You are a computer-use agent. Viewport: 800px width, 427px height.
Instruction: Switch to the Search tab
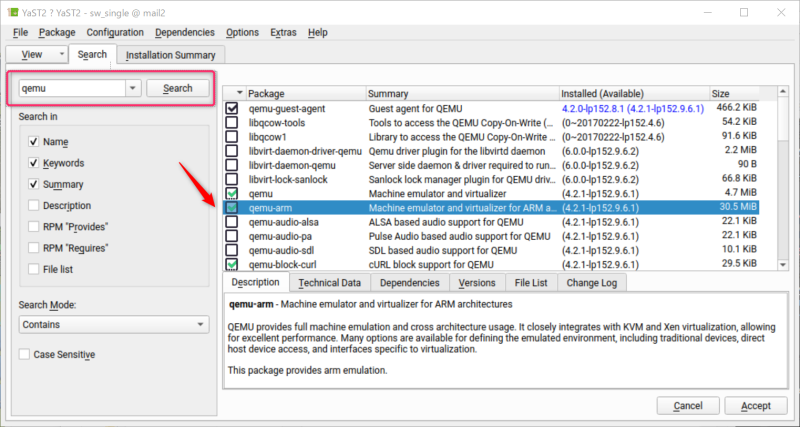[x=92, y=54]
